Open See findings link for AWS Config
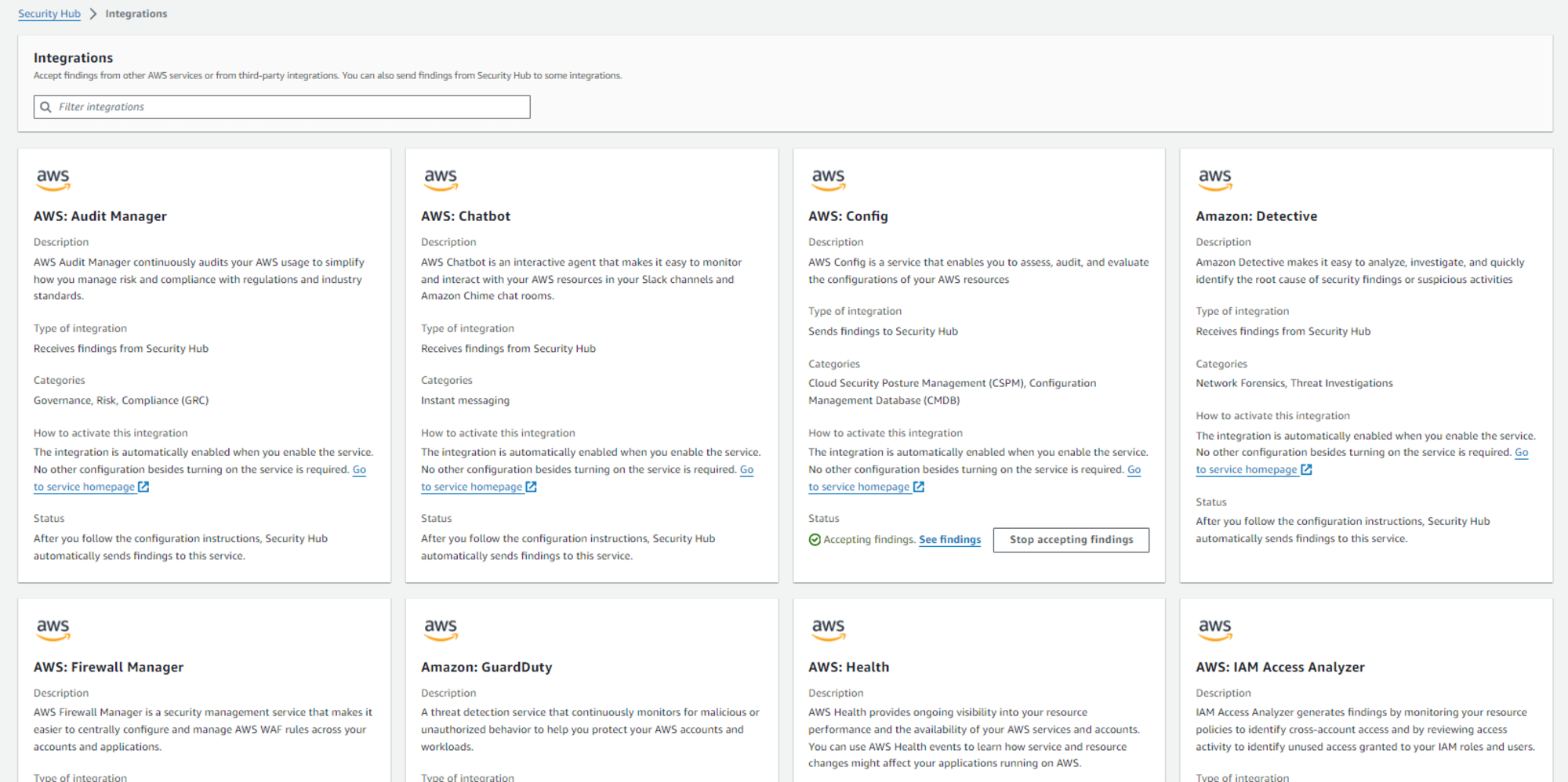The height and width of the screenshot is (782, 1568). [949, 540]
